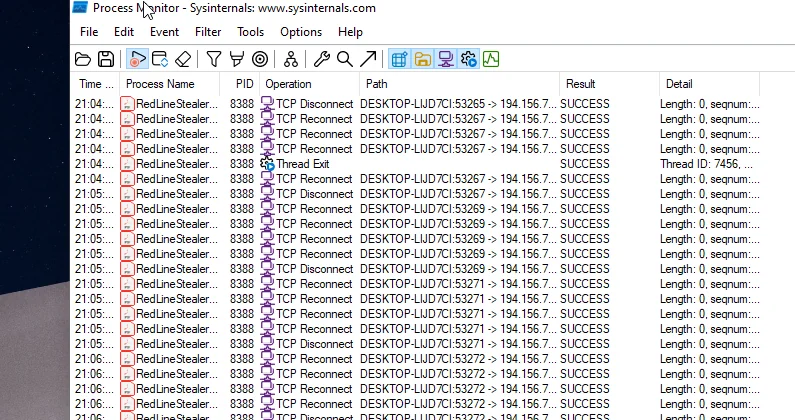Click the Find magnifying glass icon
This screenshot has height=420, width=795.
point(345,59)
